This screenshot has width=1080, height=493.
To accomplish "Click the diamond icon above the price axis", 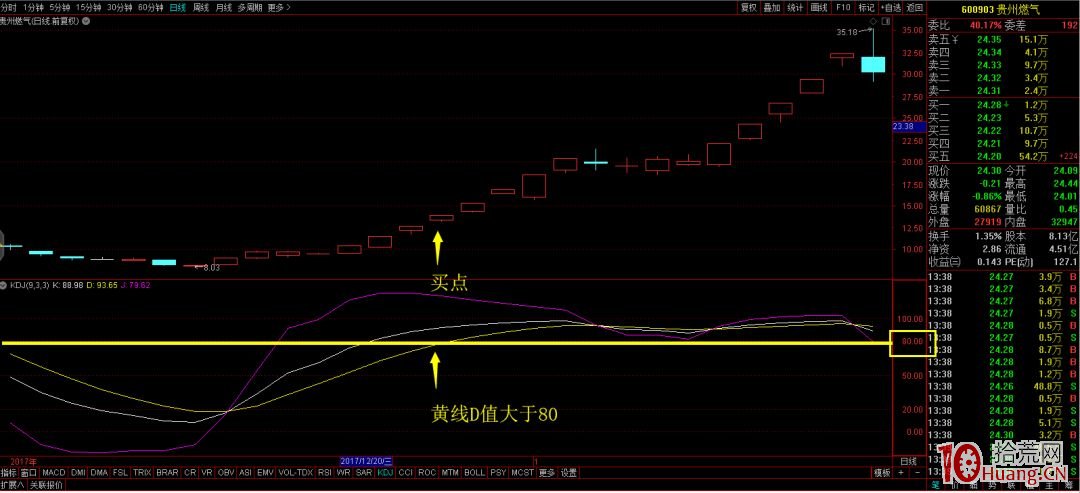I will point(872,22).
